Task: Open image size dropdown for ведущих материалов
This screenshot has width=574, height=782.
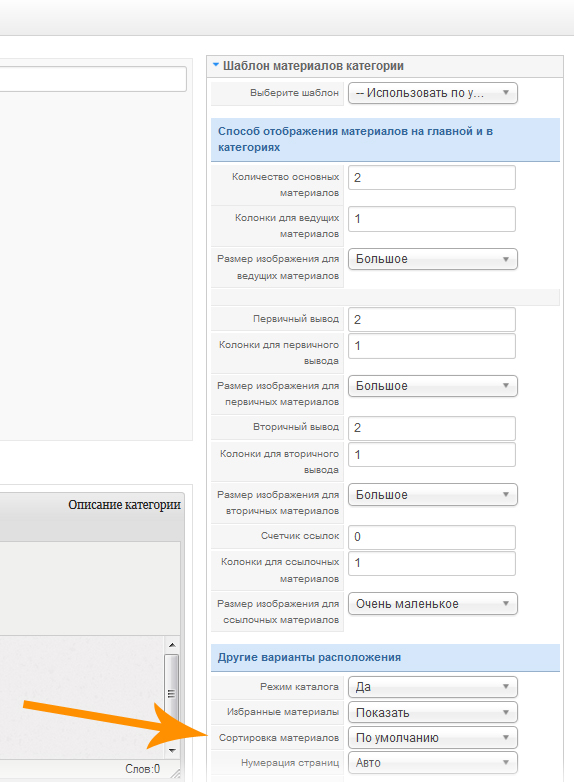Action: (432, 259)
